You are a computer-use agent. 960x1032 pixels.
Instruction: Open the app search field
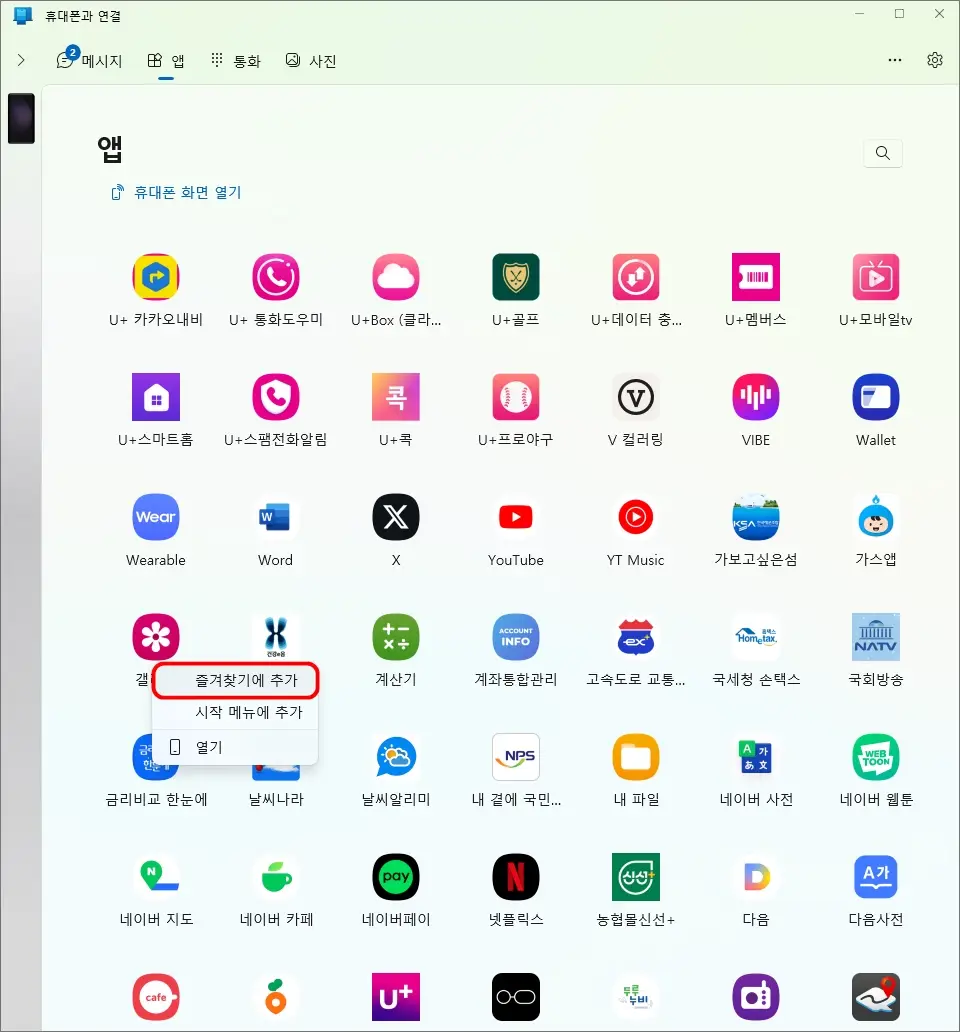tap(882, 153)
